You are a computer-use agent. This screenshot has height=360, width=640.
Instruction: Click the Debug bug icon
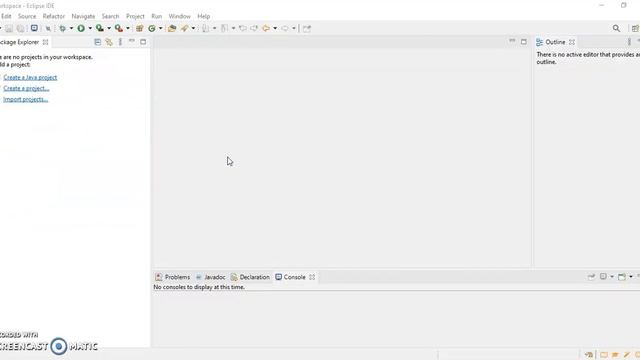62,28
